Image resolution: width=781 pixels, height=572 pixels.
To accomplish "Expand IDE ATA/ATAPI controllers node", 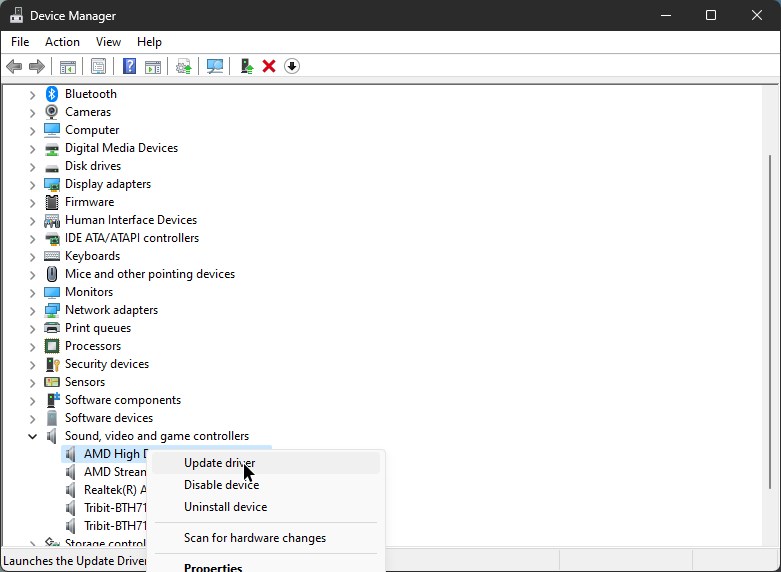I will pyautogui.click(x=32, y=238).
